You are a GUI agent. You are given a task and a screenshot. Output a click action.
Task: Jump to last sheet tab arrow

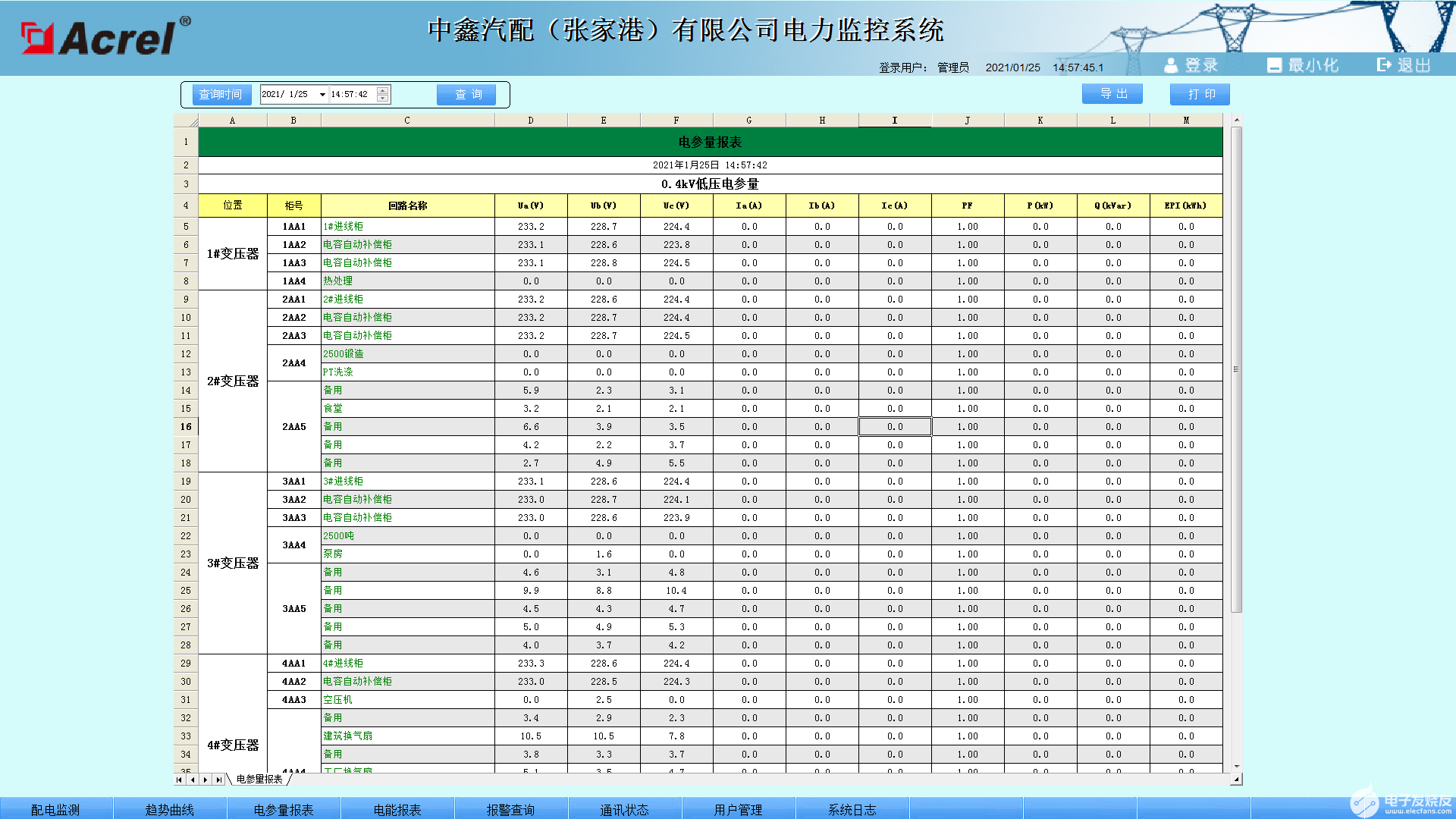click(218, 780)
